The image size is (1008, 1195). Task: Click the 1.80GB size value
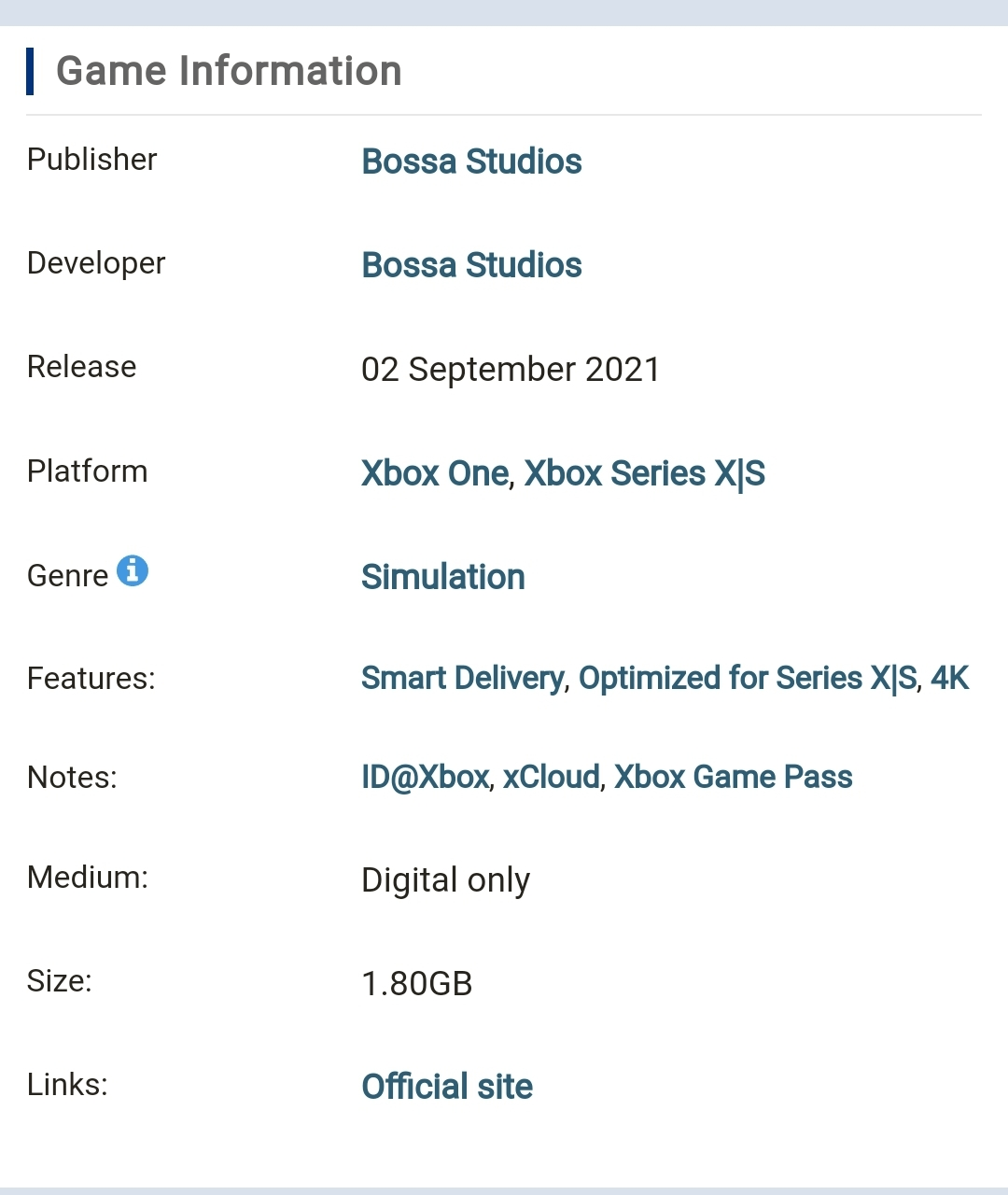(x=416, y=984)
